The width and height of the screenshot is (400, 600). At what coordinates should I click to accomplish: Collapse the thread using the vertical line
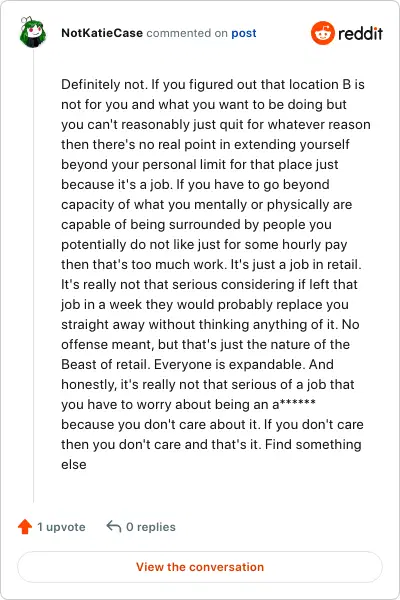tap(33, 276)
